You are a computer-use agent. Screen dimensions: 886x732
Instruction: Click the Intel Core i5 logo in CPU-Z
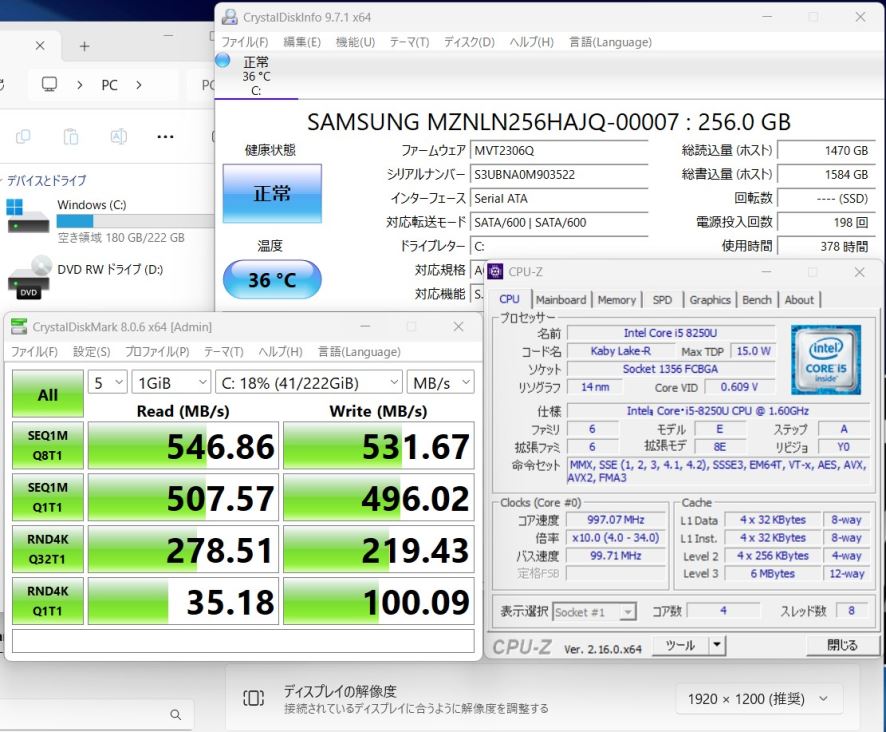[826, 359]
